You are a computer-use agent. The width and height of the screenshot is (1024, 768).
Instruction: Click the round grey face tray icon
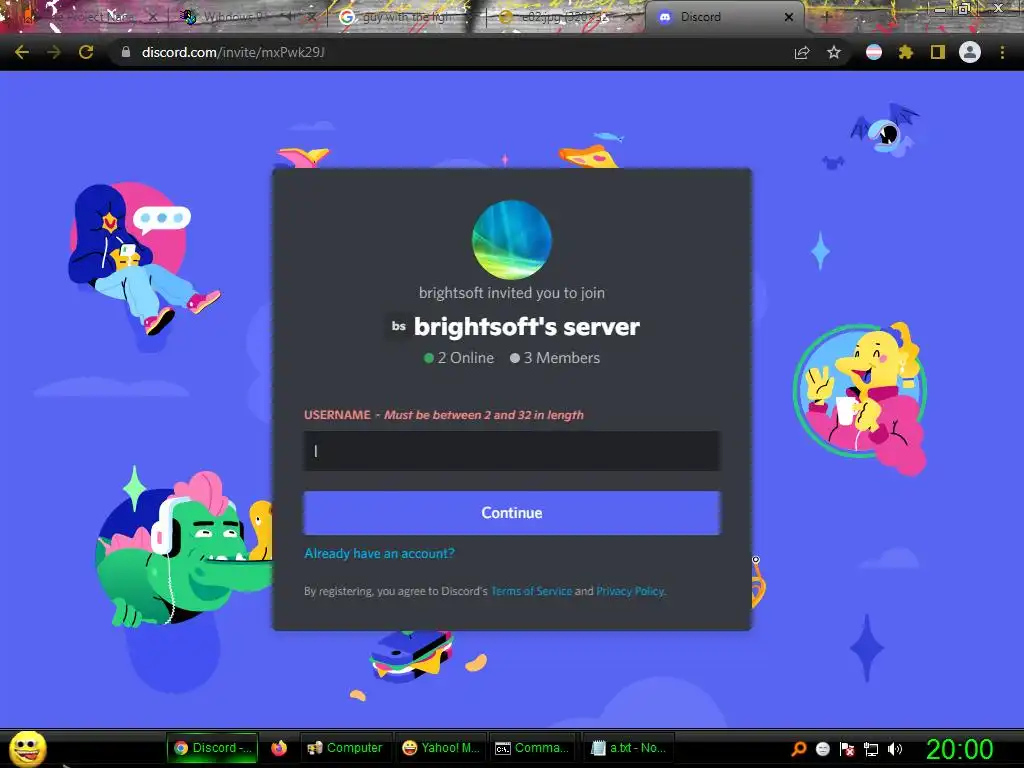coord(823,749)
